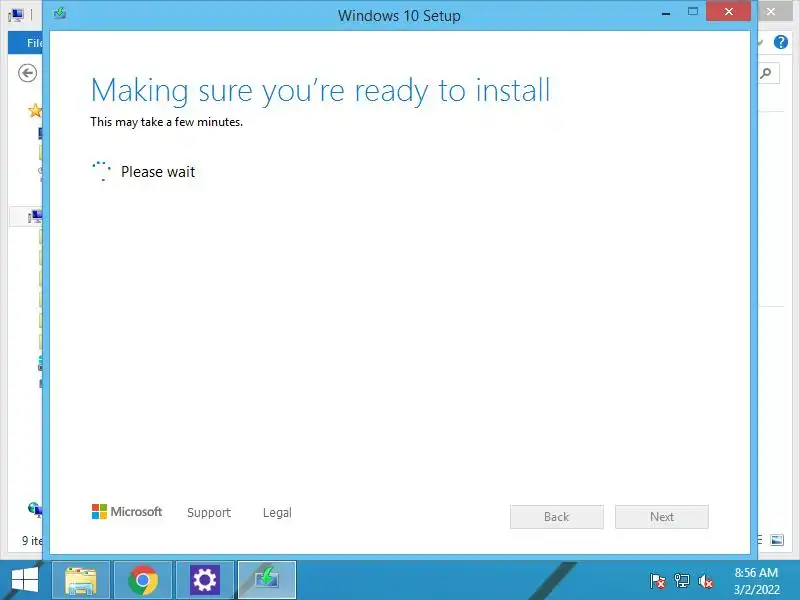
Task: Click the muted volume icon in tray
Action: click(x=706, y=581)
